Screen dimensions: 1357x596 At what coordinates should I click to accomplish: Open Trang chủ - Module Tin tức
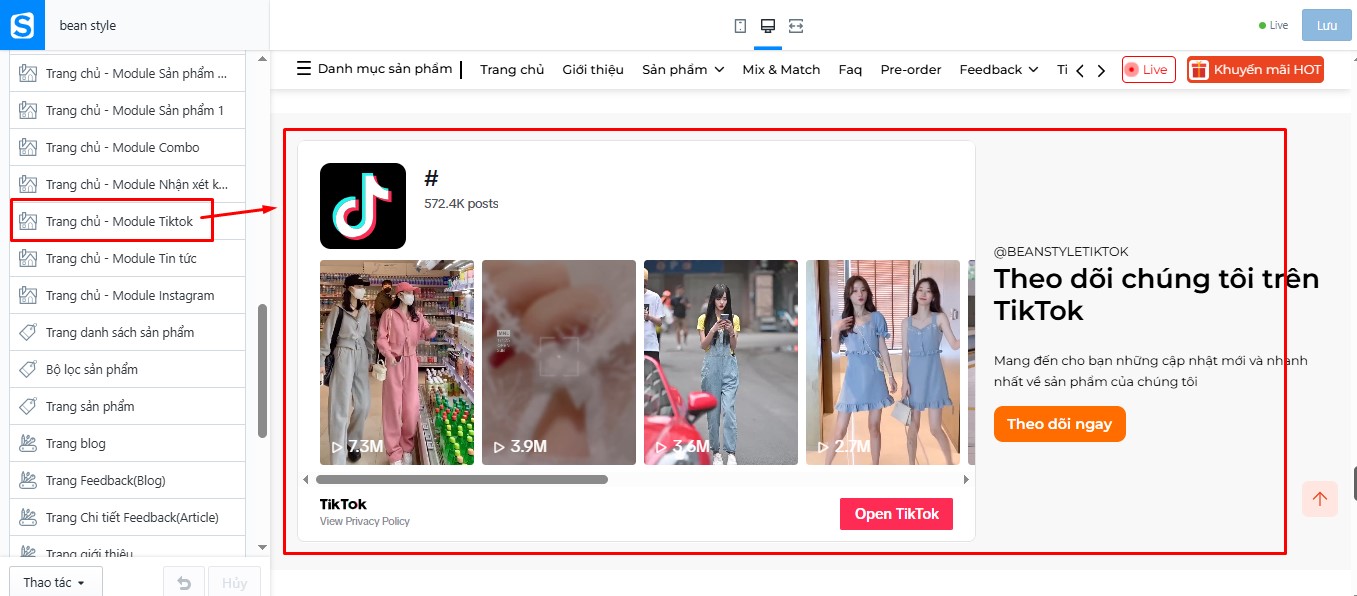coord(128,258)
